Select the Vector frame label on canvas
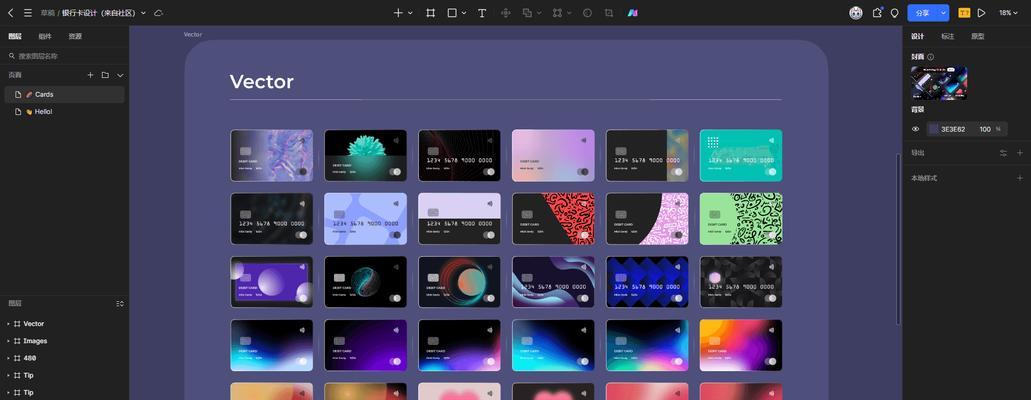 (193, 34)
